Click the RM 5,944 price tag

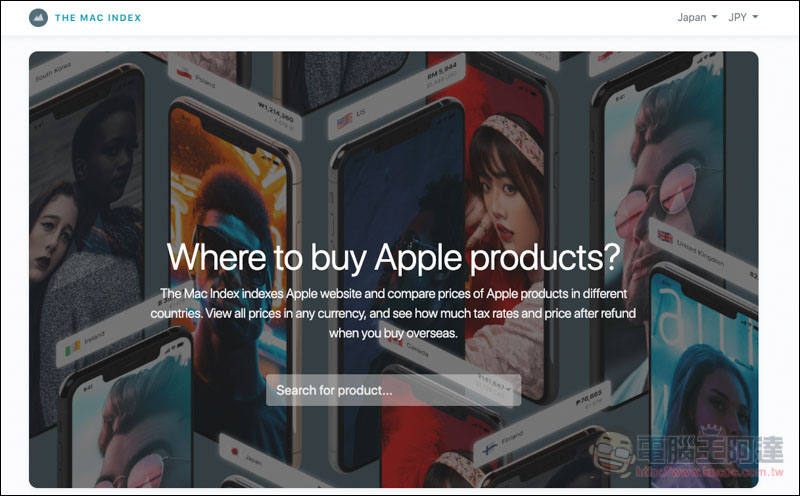pos(442,71)
